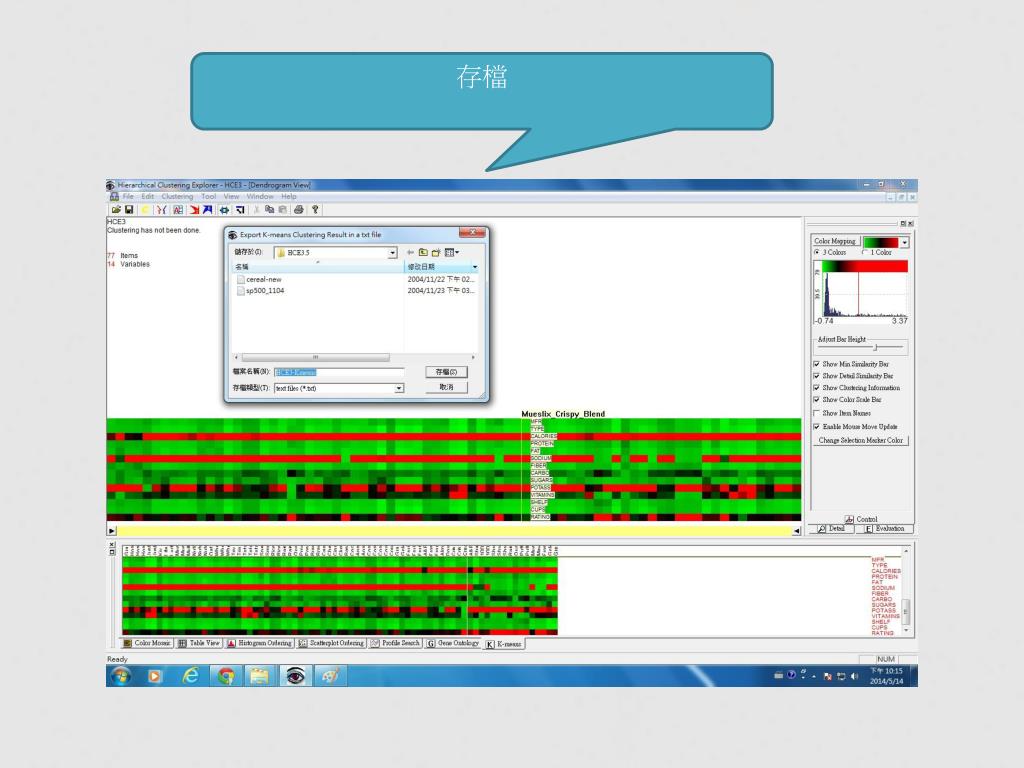This screenshot has height=768, width=1024.
Task: Click the Adjust Bar Height slider handle
Action: [x=876, y=347]
